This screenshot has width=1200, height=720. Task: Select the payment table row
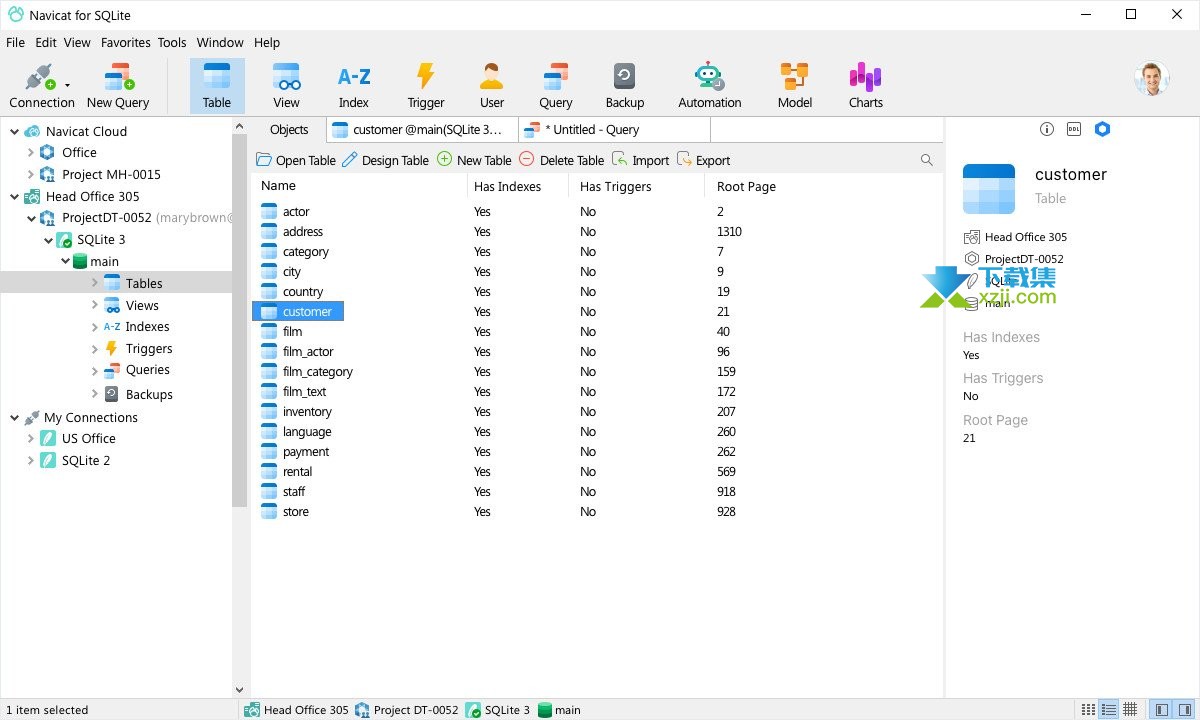597,452
